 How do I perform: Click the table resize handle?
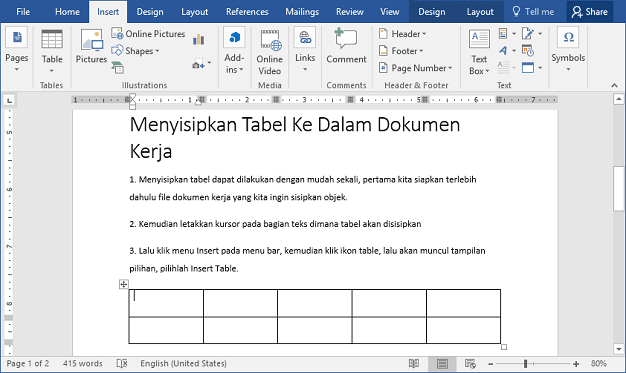[x=504, y=347]
